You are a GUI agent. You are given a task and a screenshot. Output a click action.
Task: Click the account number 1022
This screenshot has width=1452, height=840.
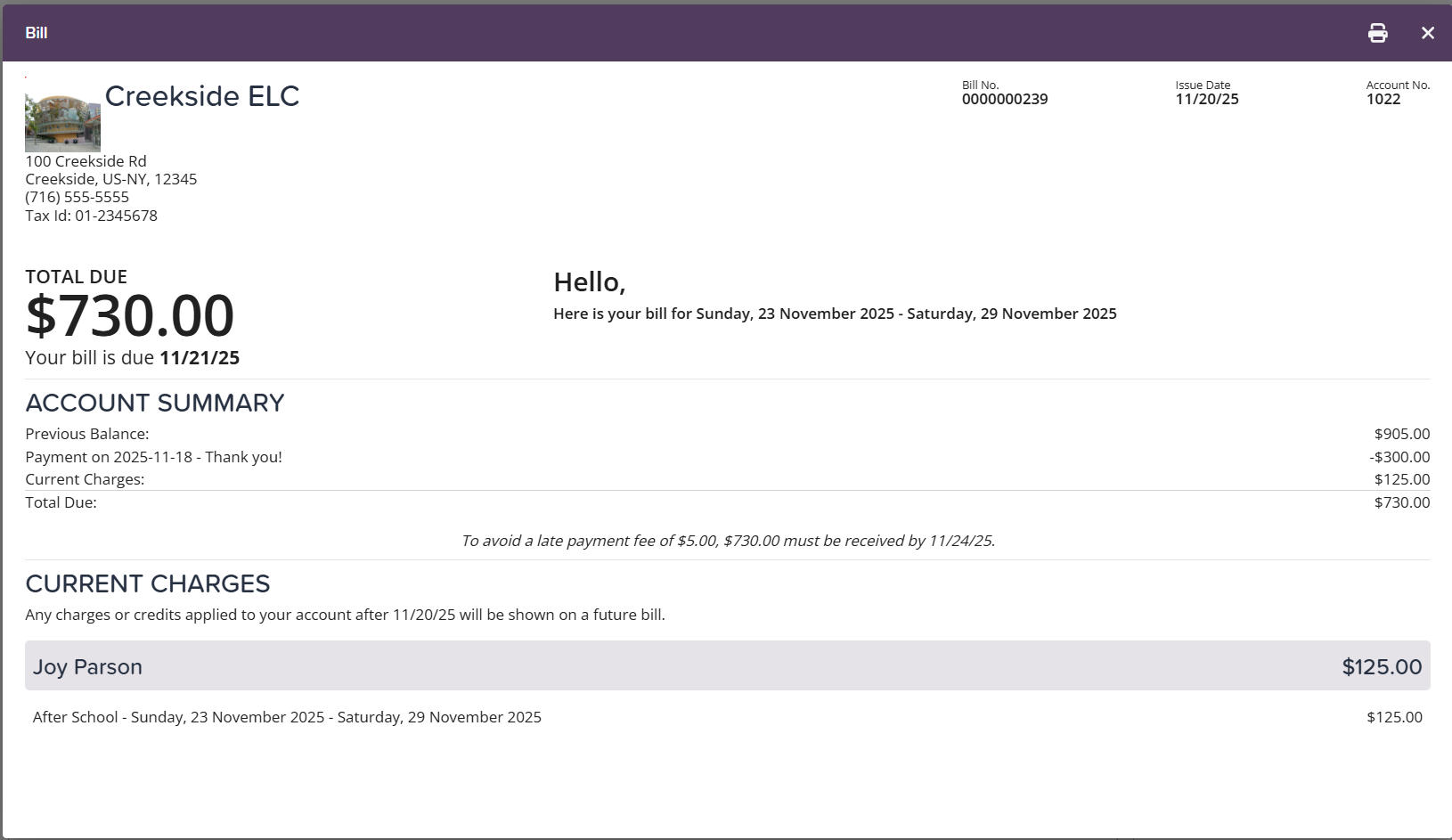1383,99
